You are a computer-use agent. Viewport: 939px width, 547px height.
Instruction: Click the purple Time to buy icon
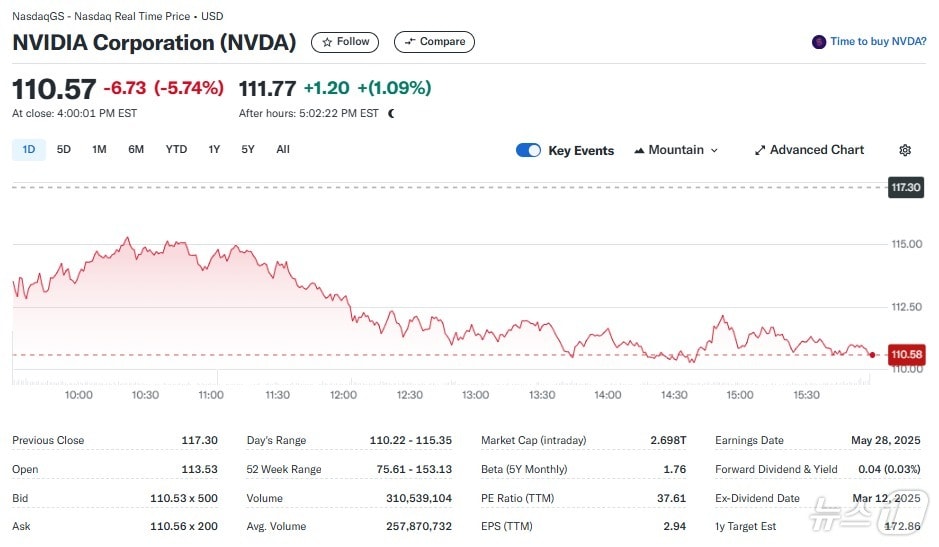click(819, 42)
